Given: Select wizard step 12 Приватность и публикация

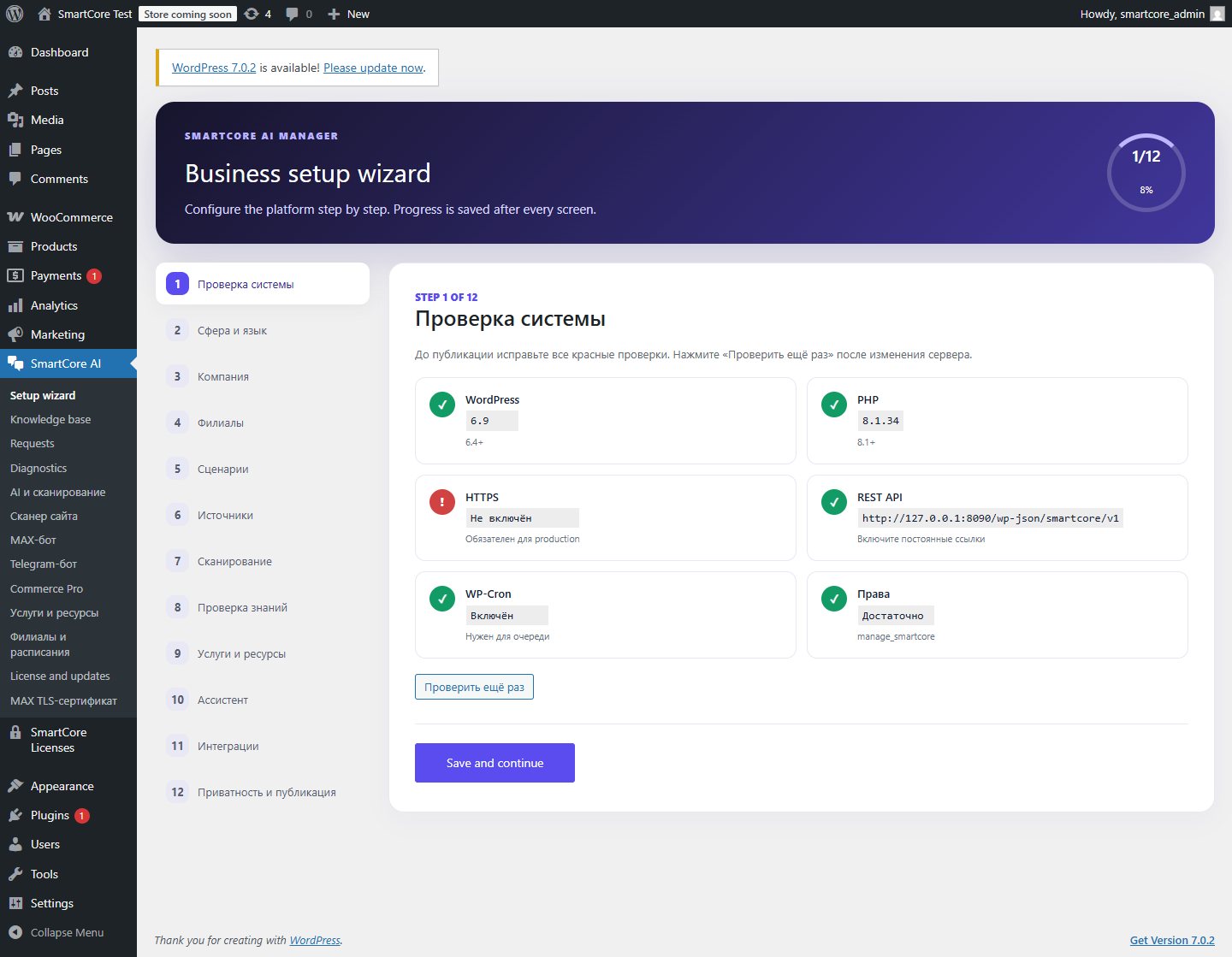Looking at the screenshot, I should pos(263,792).
